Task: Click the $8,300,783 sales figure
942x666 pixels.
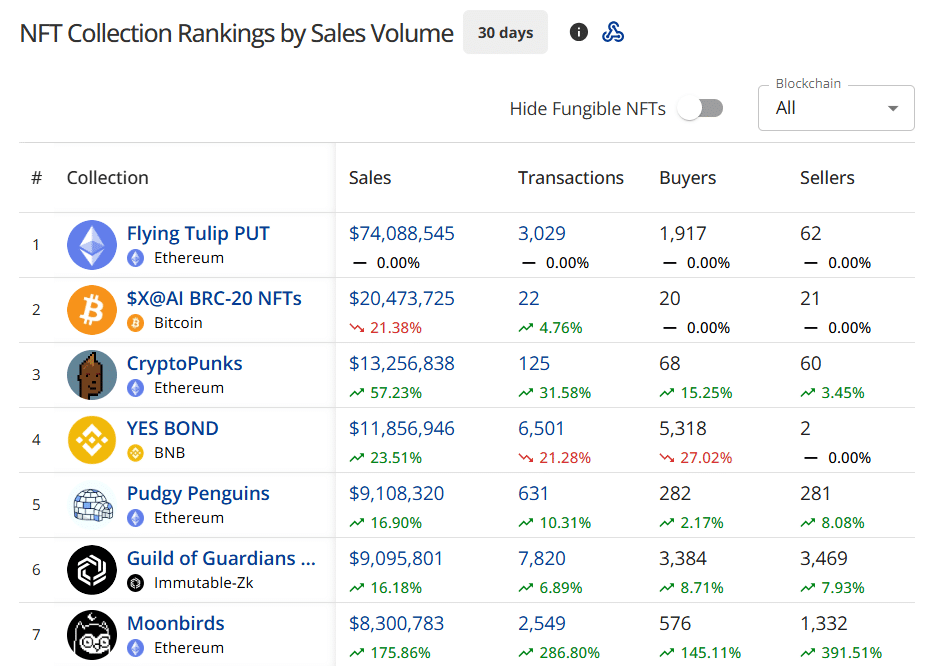Action: 397,623
